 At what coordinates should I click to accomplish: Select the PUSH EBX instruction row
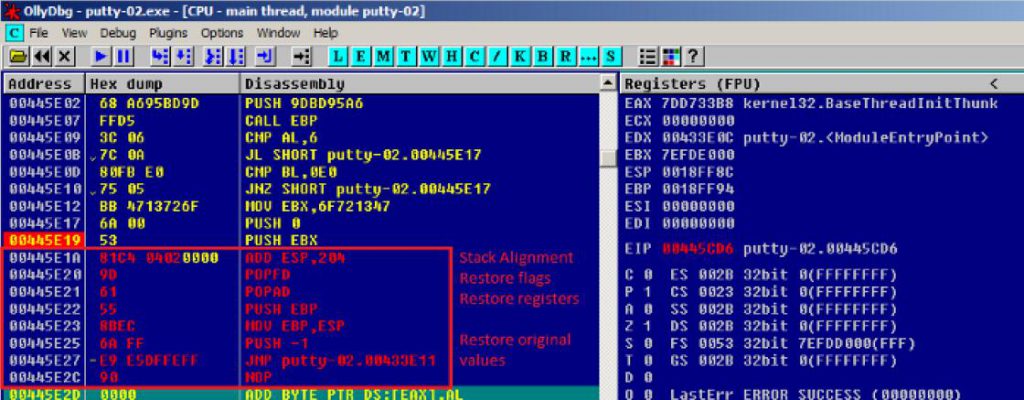click(x=301, y=241)
